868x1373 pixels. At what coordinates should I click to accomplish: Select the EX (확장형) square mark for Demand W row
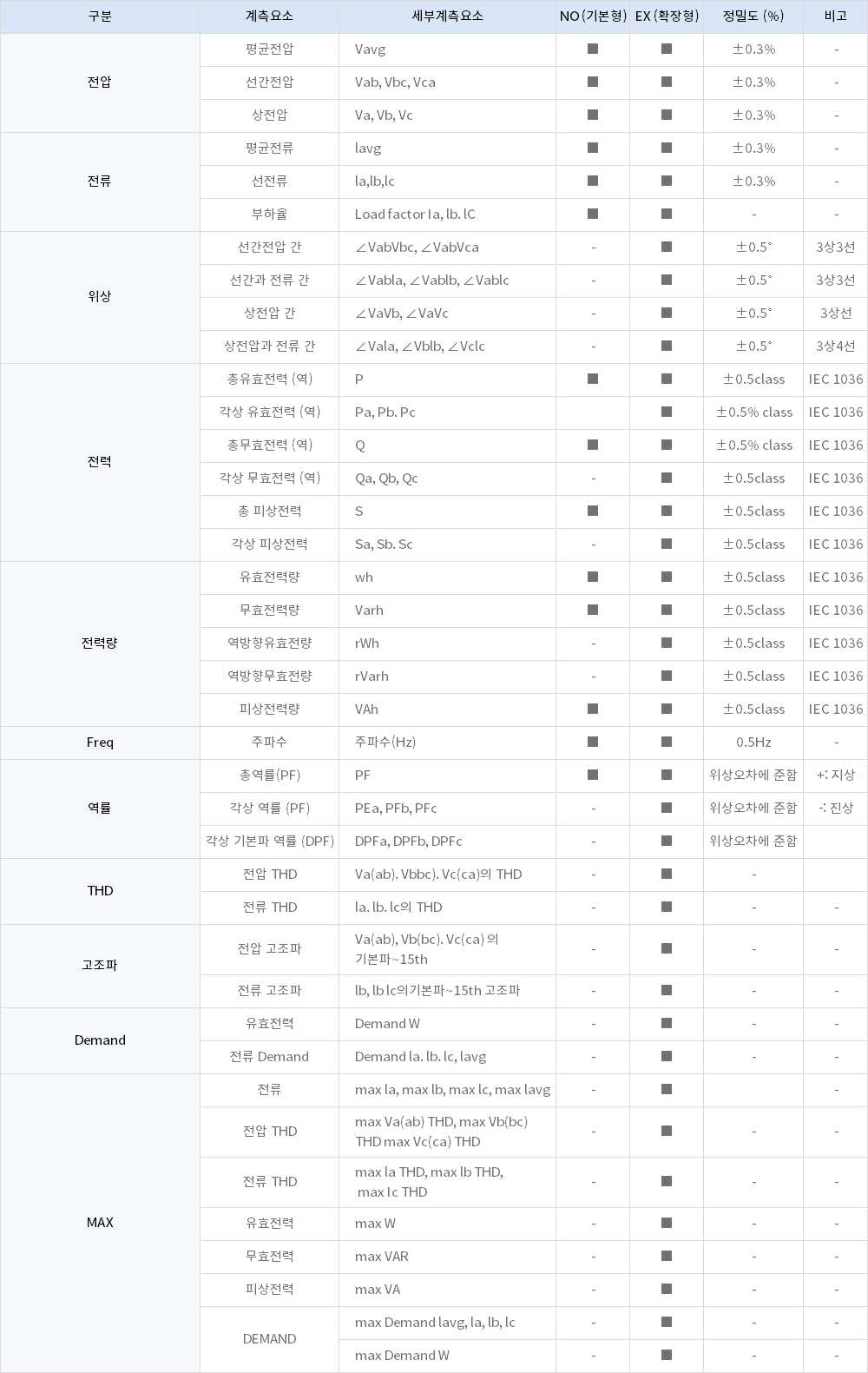pos(667,1024)
